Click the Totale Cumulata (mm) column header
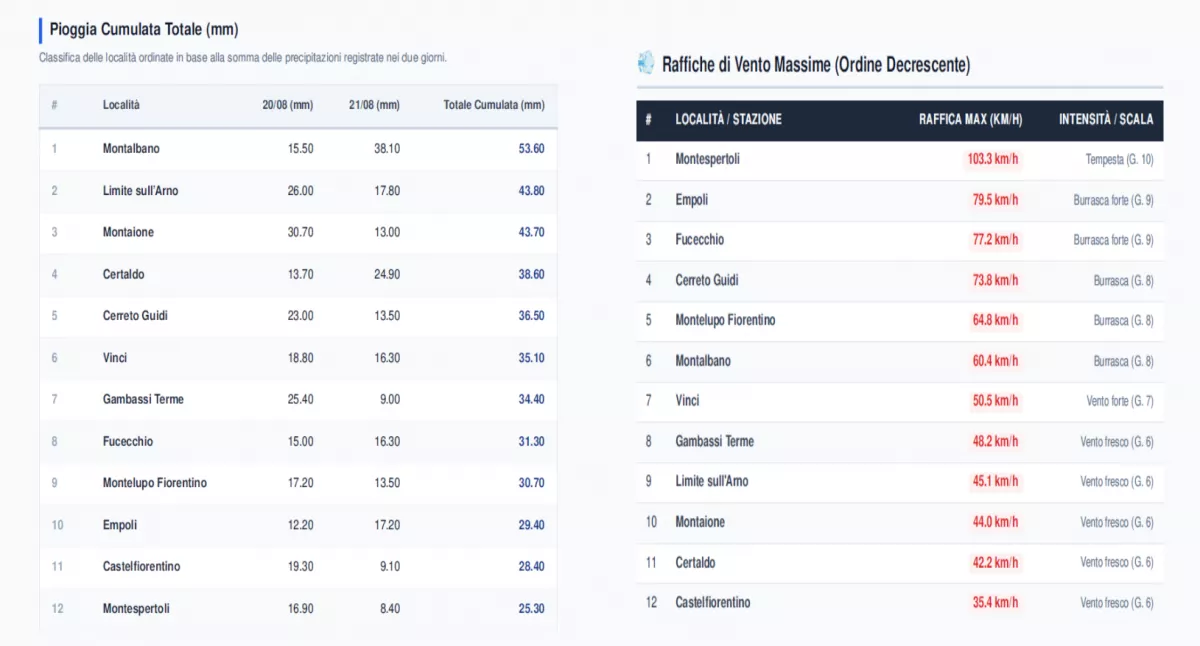1200x646 pixels. pyautogui.click(x=494, y=105)
